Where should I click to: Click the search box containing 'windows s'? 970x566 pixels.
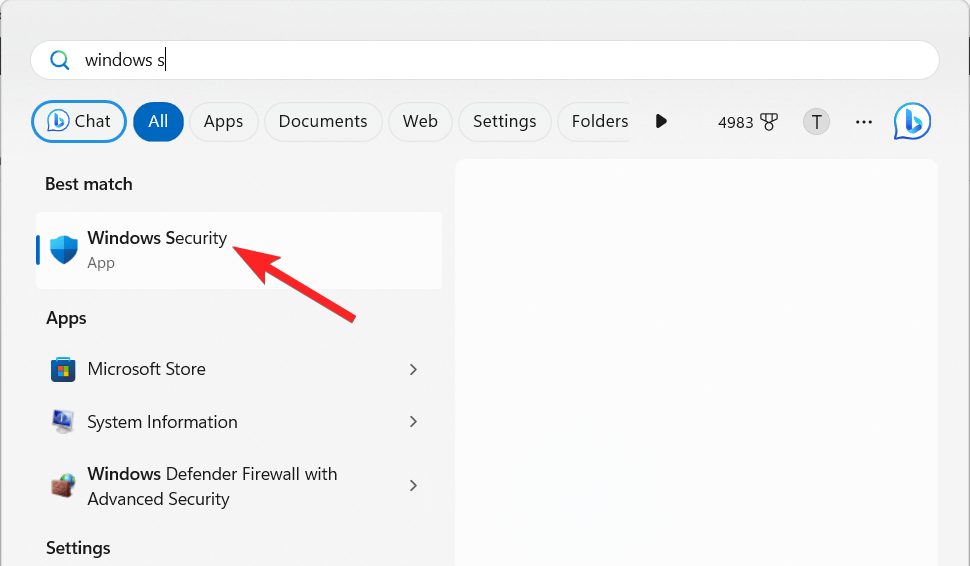coord(485,60)
